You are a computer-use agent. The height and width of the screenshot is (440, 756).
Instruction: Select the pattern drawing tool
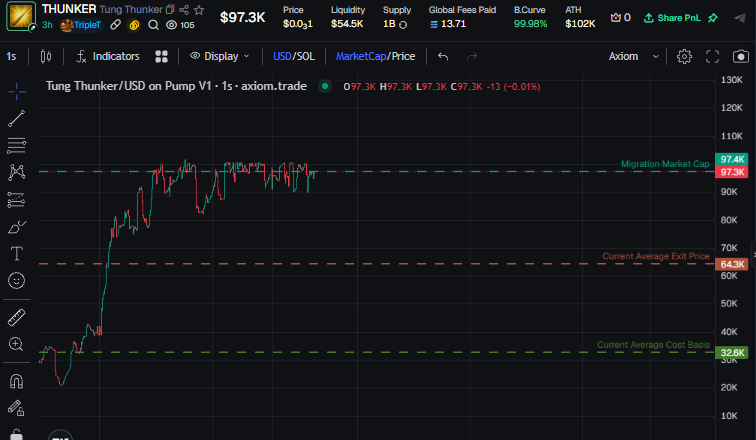(16, 173)
